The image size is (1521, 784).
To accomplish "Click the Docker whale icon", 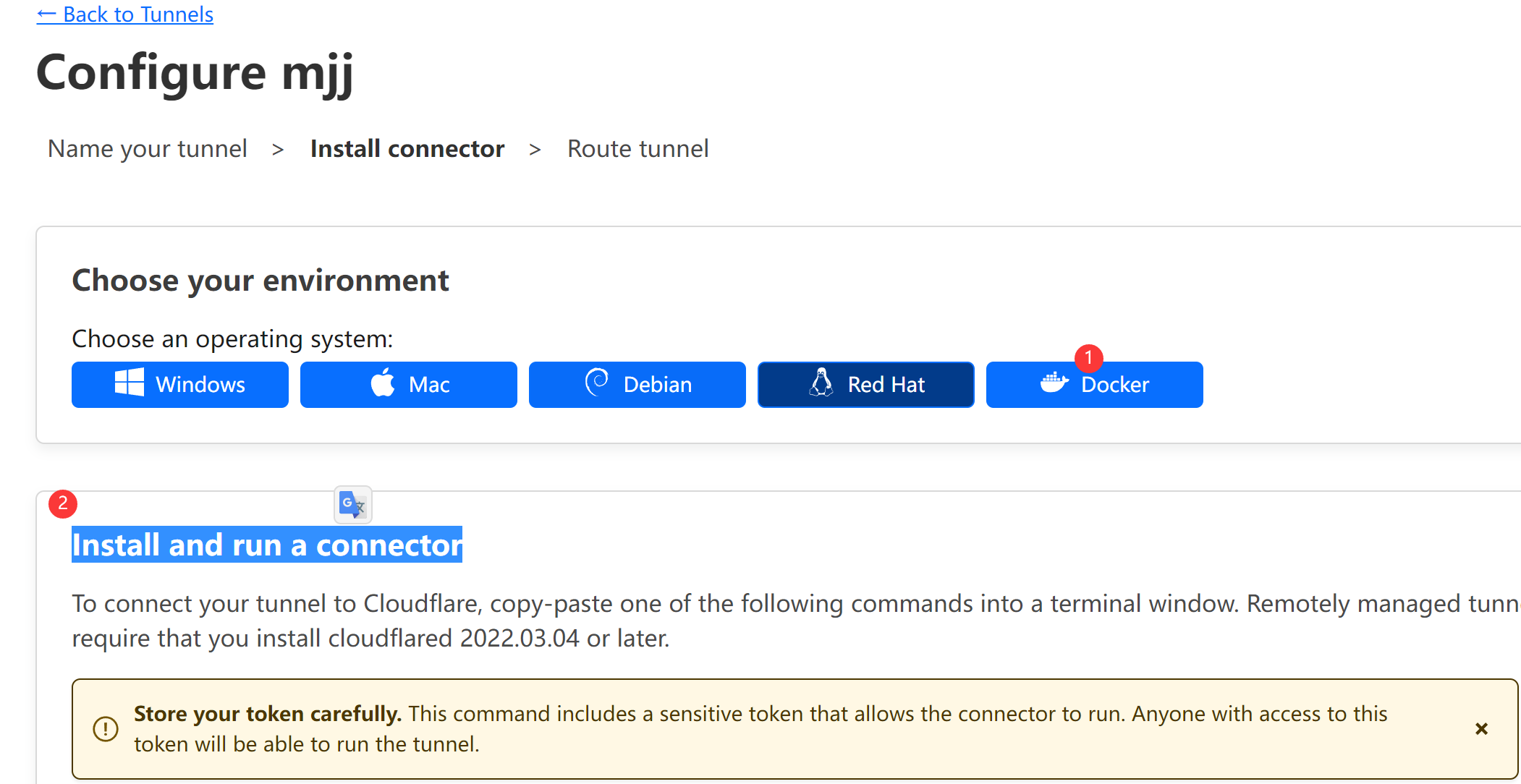I will (x=1054, y=382).
